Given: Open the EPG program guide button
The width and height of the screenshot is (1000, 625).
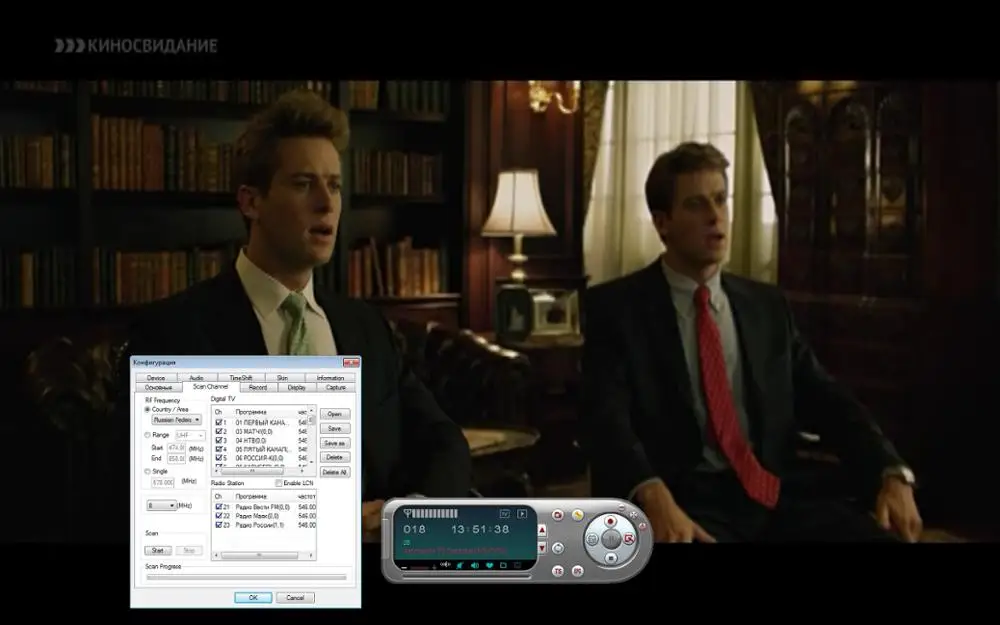Looking at the screenshot, I should pyautogui.click(x=577, y=571).
